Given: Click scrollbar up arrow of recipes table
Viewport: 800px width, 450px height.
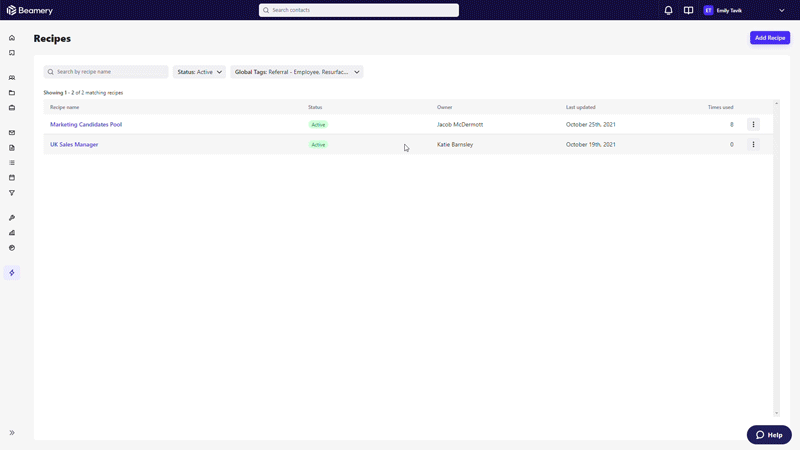Looking at the screenshot, I should pyautogui.click(x=777, y=104).
